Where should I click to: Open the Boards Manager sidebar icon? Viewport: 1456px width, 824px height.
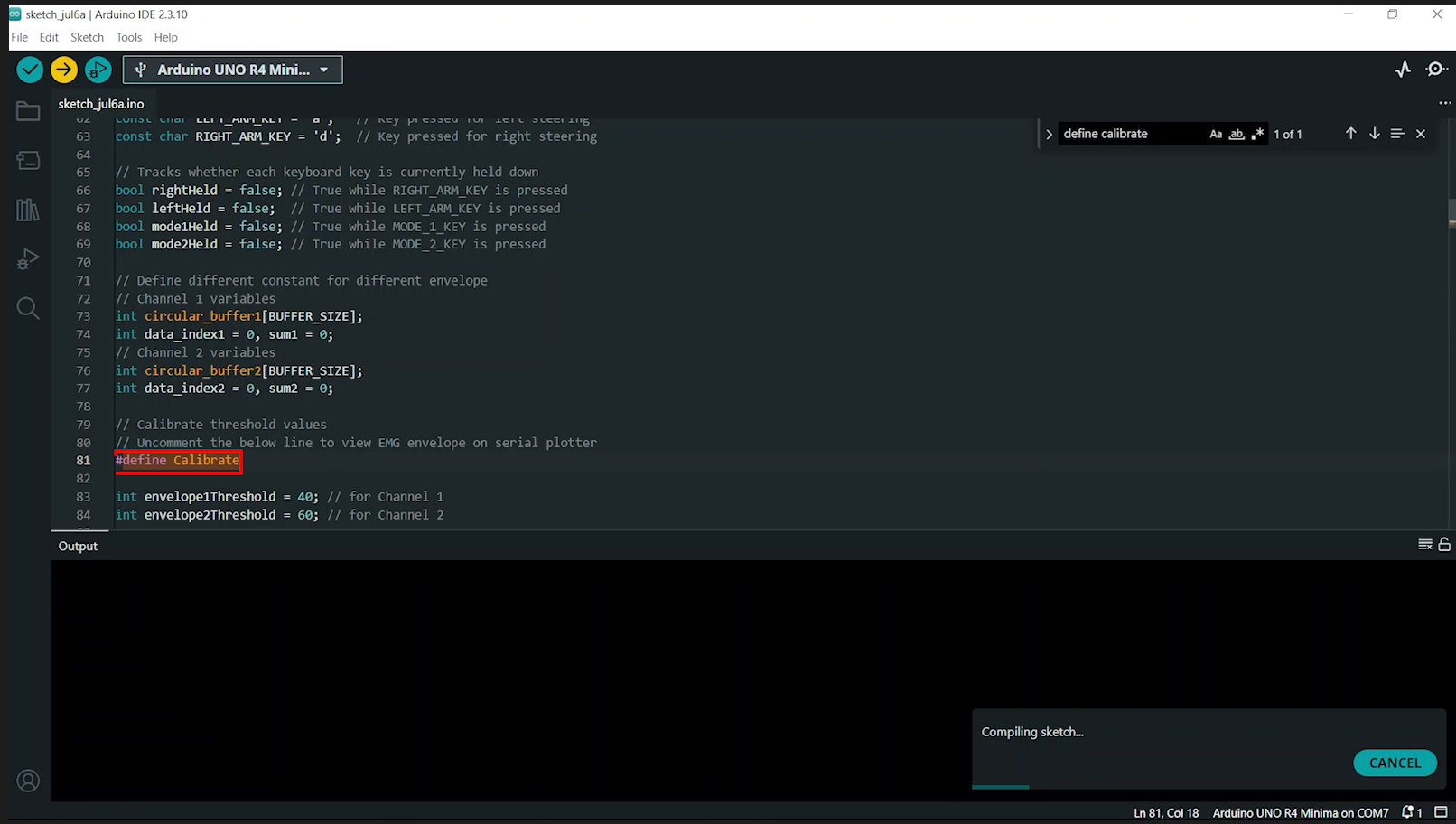pyautogui.click(x=28, y=161)
